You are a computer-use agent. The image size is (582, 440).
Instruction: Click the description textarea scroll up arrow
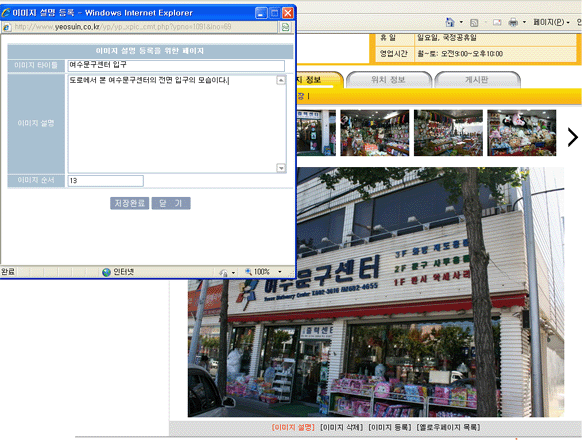pos(281,80)
